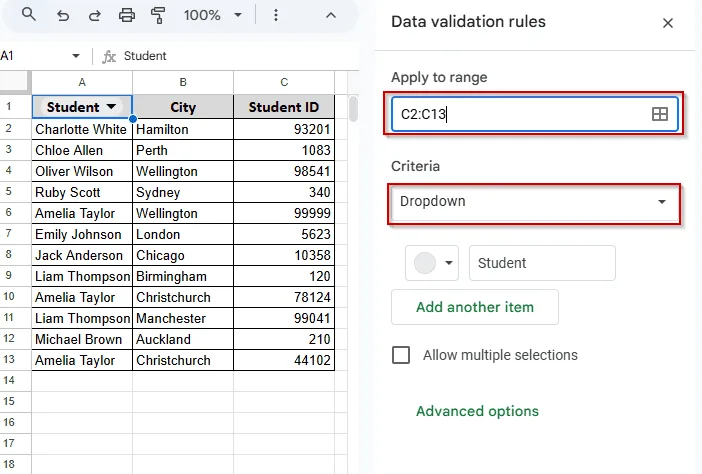Select row 14 header
The image size is (702, 474).
[15, 380]
